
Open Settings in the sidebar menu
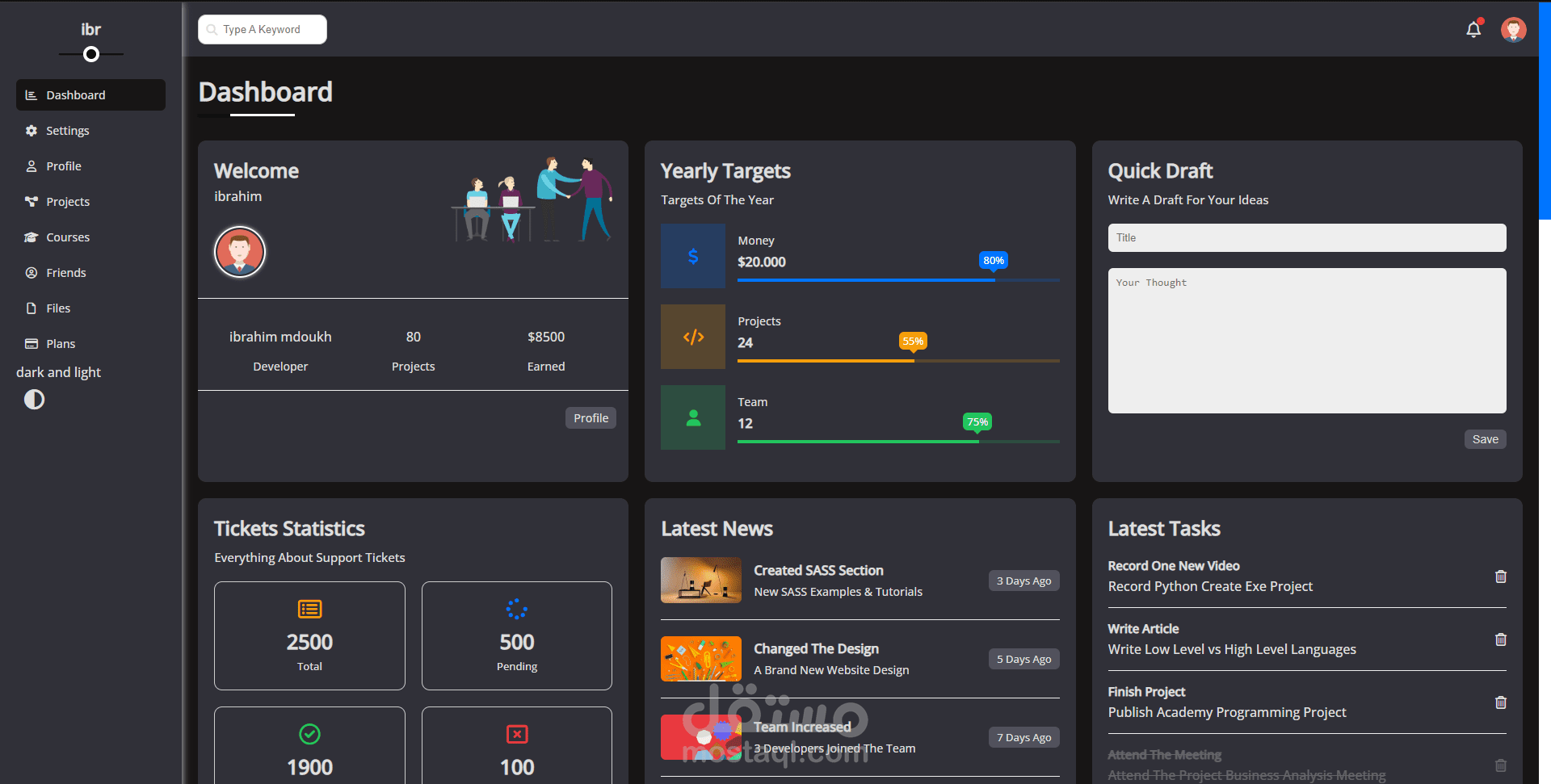click(90, 131)
